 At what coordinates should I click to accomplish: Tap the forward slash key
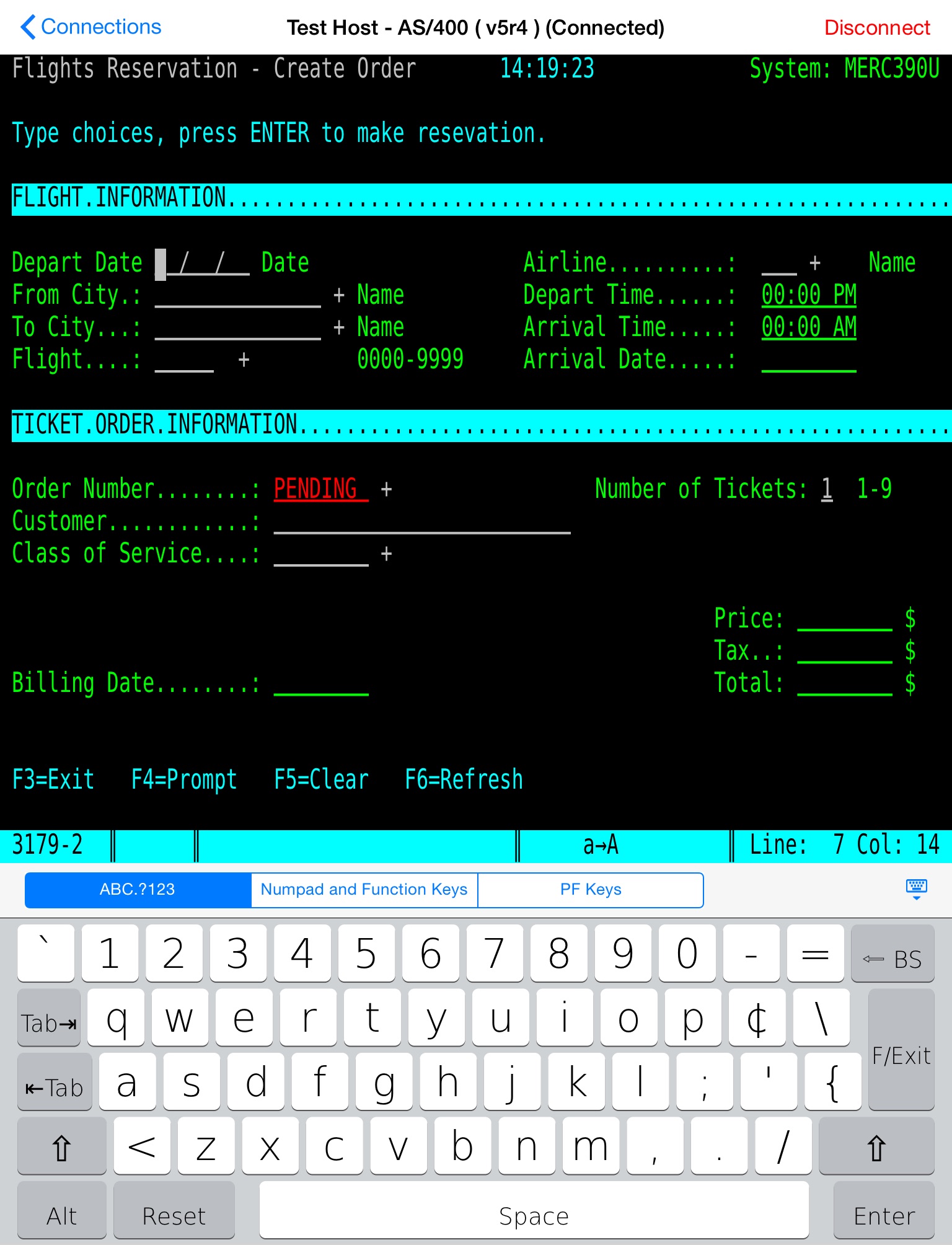tap(783, 1146)
